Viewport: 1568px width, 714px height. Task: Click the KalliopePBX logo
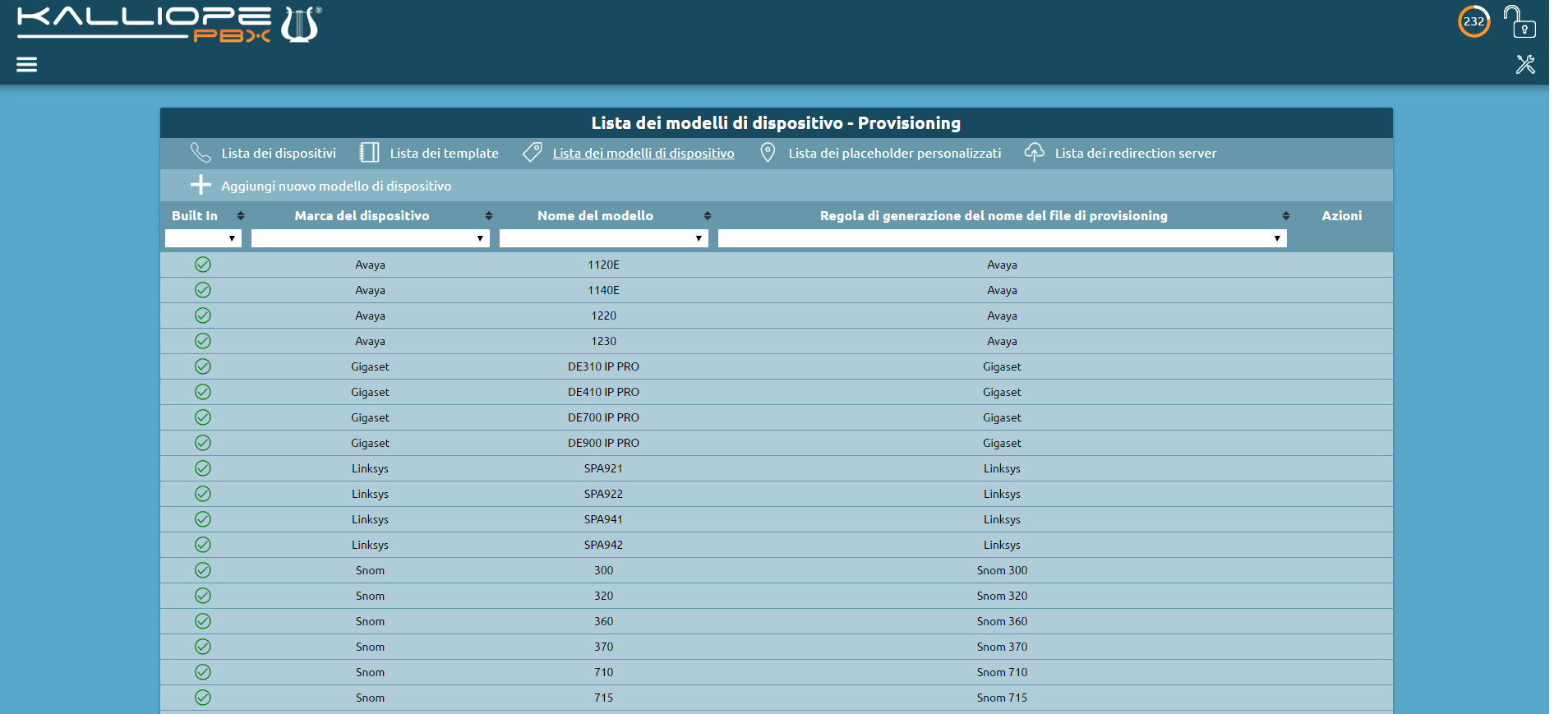click(x=169, y=25)
